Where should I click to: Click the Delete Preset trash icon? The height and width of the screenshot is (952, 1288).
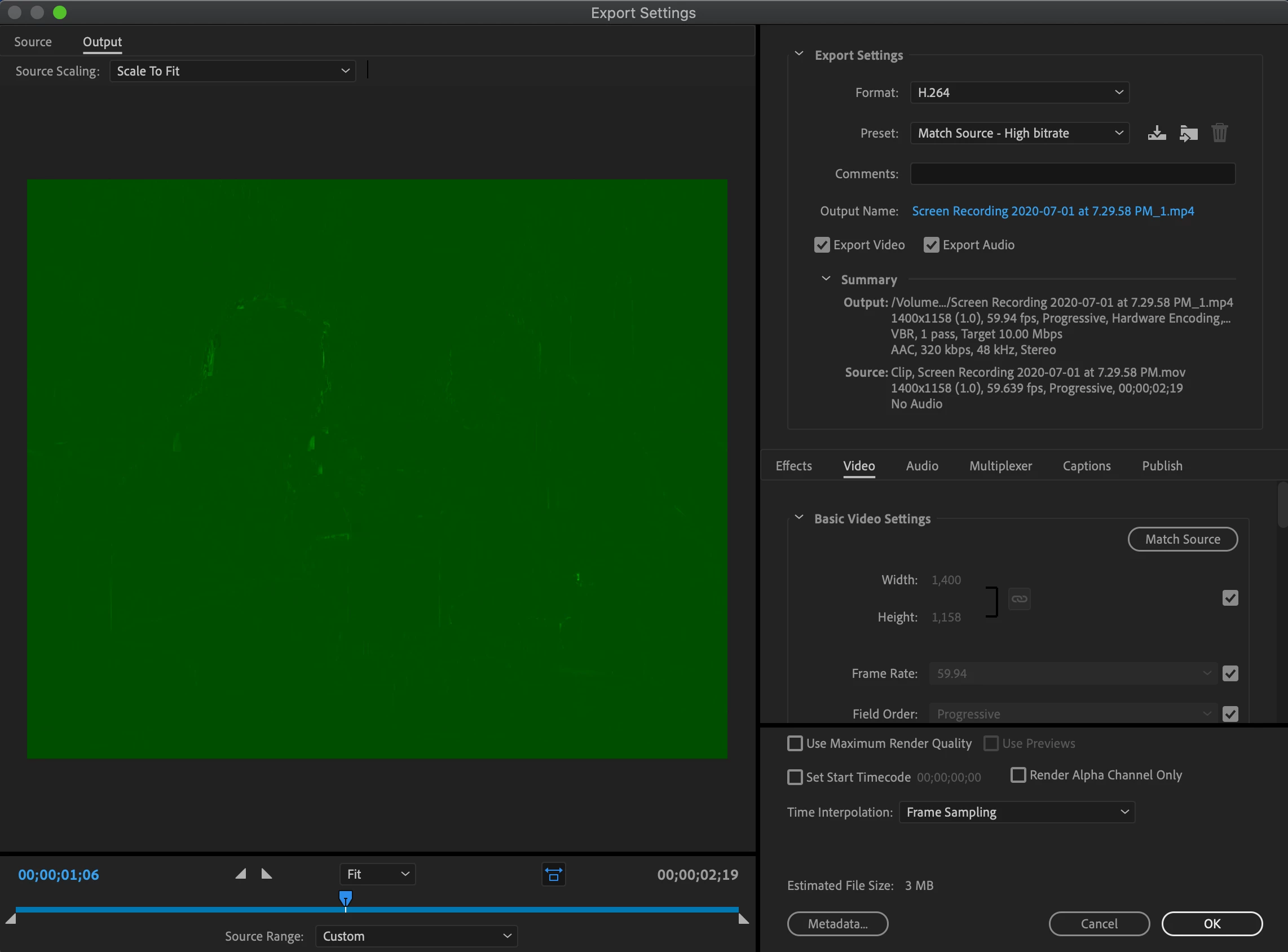coord(1219,133)
